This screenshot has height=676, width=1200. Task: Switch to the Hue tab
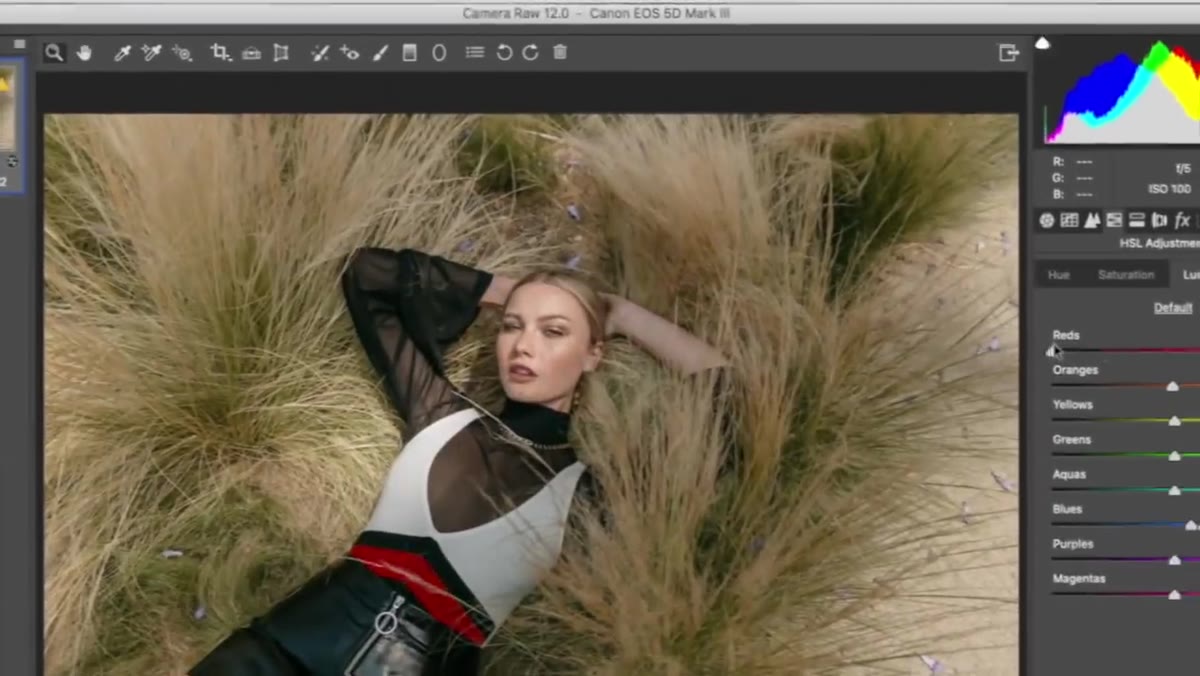coord(1058,275)
